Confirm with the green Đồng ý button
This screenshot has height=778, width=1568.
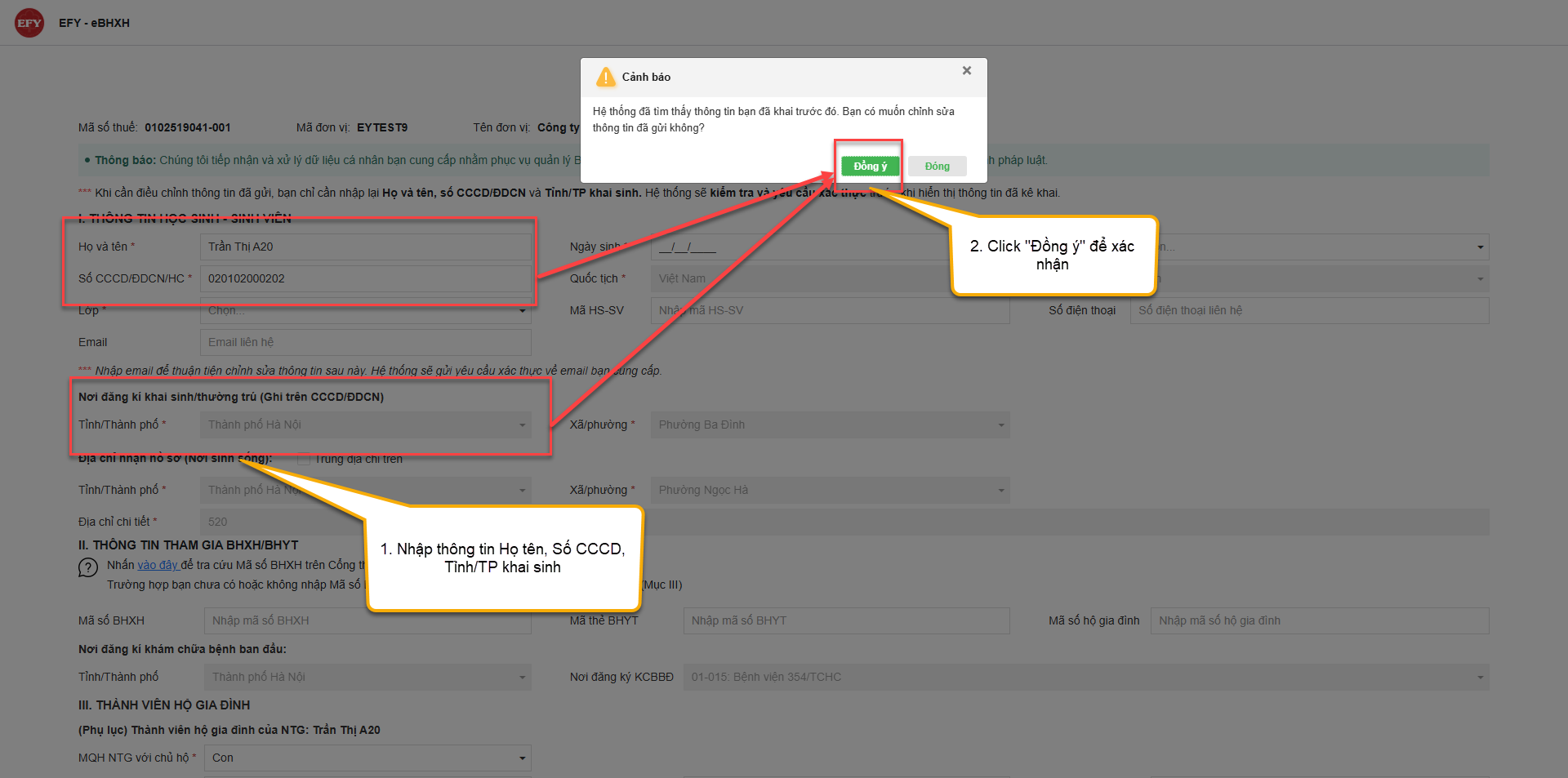pos(870,166)
